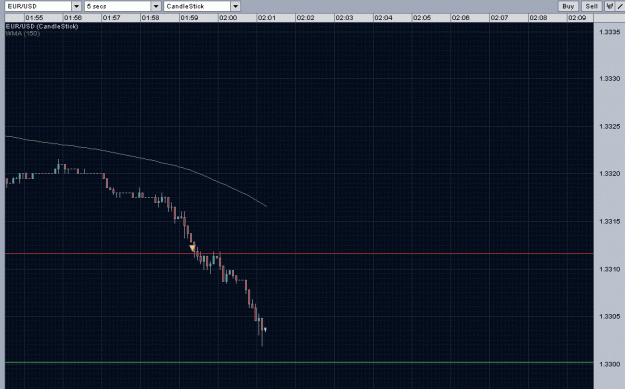This screenshot has height=389, width=625.
Task: Click the Sell button
Action: [x=592, y=6]
